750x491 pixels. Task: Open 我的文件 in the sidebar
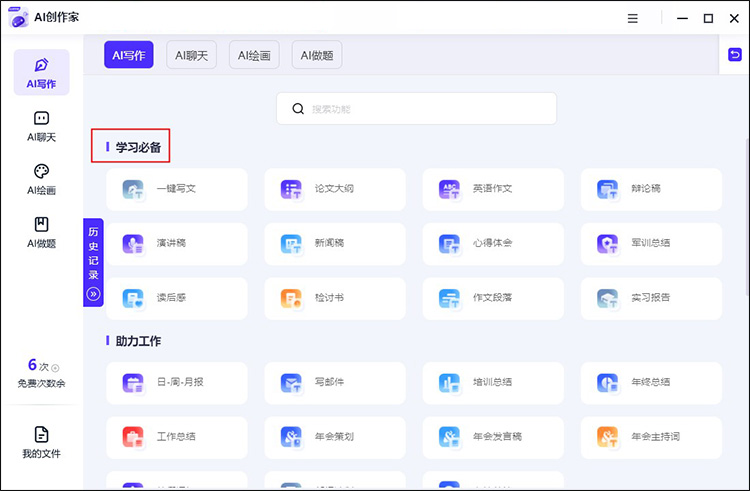41,442
